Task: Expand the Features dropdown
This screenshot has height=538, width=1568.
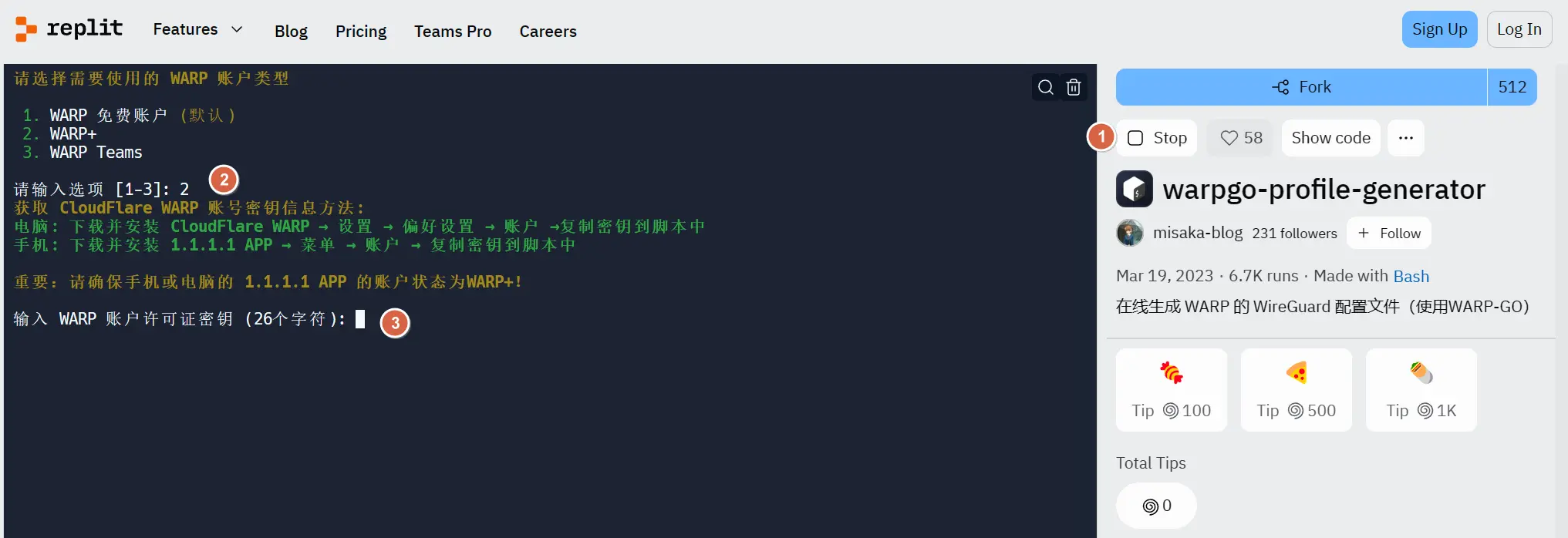Action: click(x=198, y=29)
